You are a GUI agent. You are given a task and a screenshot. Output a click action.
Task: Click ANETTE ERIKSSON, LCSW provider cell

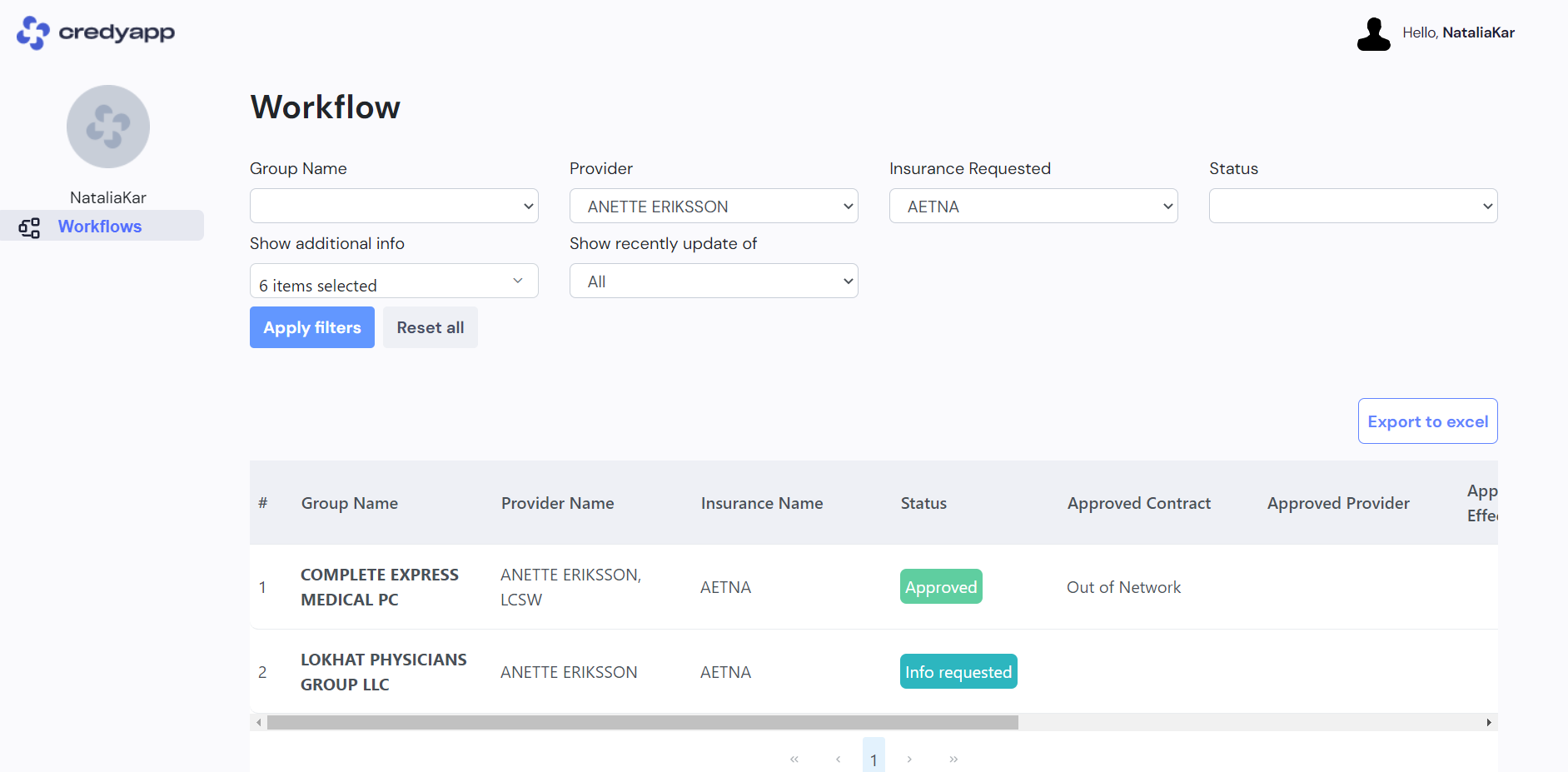pos(571,587)
